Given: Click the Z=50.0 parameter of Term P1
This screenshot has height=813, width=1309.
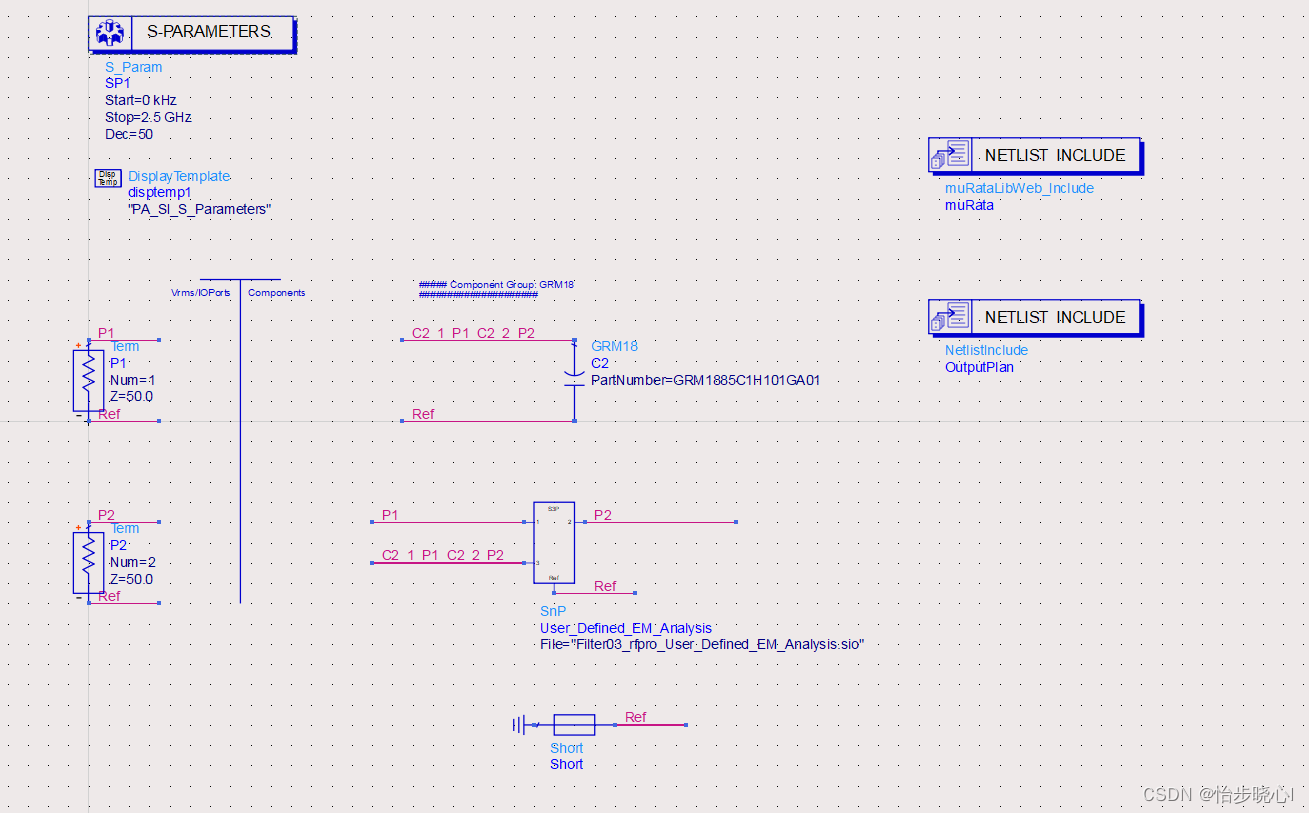Looking at the screenshot, I should (x=131, y=396).
